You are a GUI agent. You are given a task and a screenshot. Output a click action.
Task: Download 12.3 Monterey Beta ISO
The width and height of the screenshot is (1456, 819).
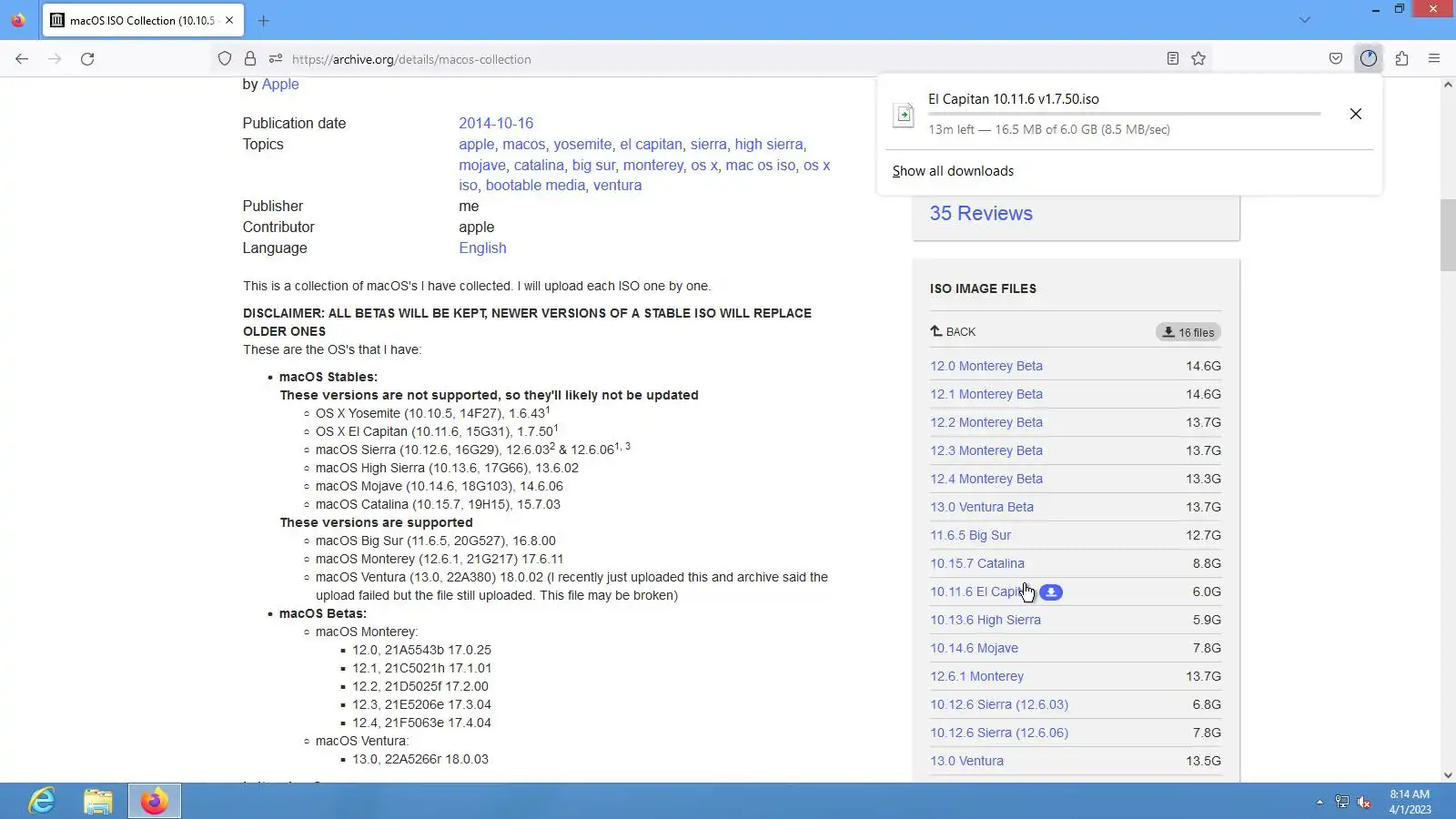986,450
